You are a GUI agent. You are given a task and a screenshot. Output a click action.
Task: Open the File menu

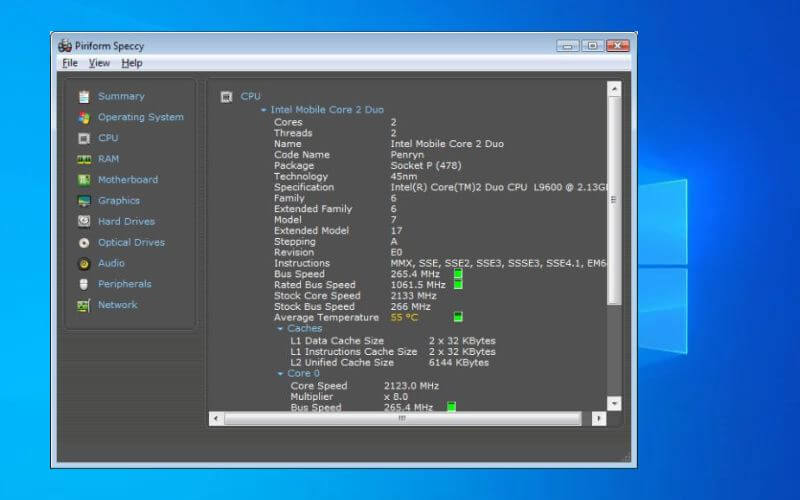[x=69, y=63]
